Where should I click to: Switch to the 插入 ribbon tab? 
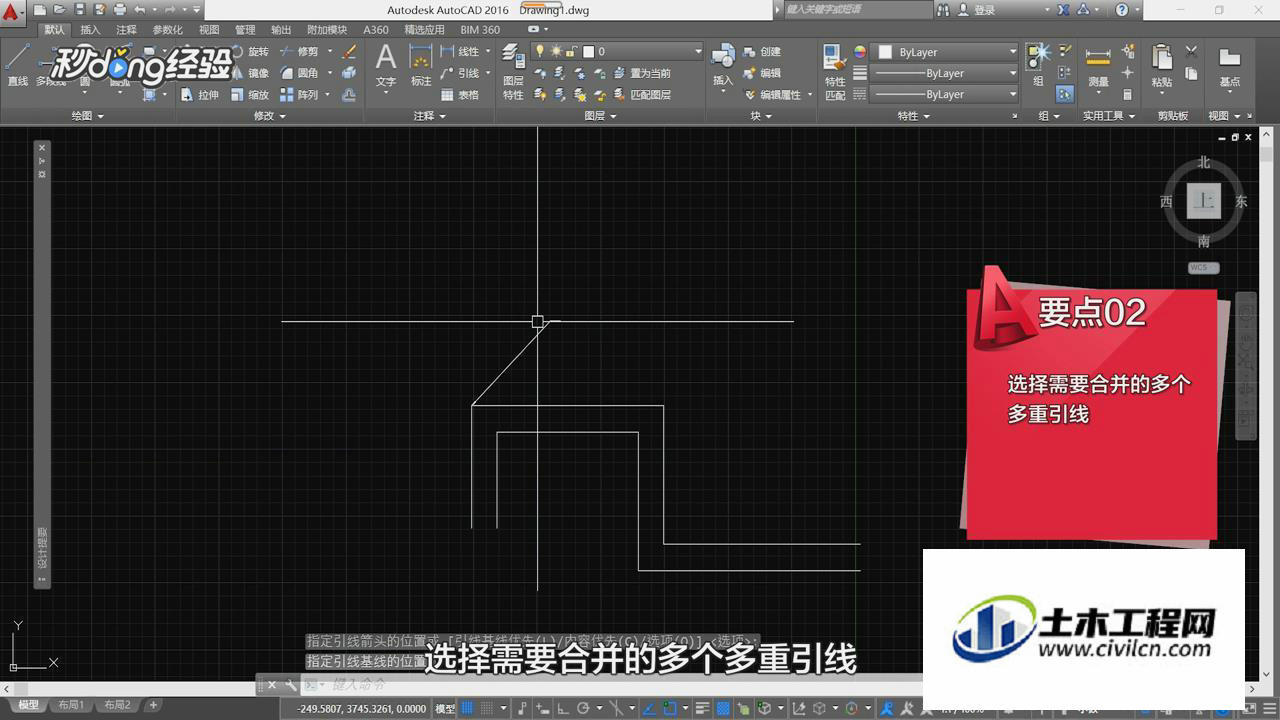pos(90,30)
